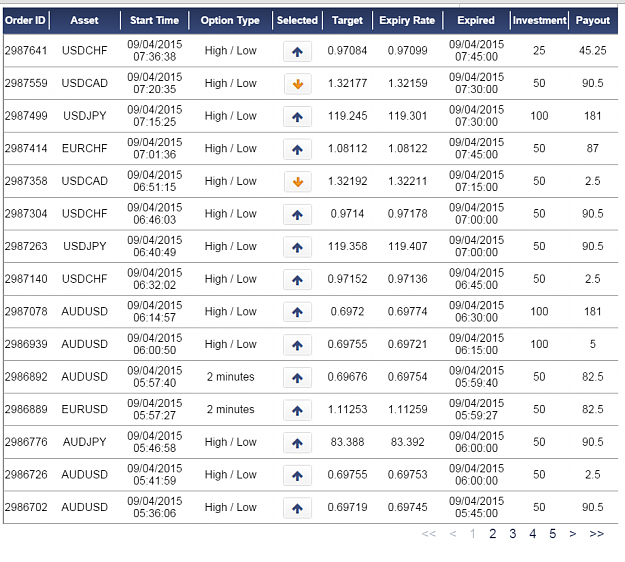Viewport: 625px width, 562px height.
Task: Click the current page 1 indicator
Action: [x=473, y=533]
